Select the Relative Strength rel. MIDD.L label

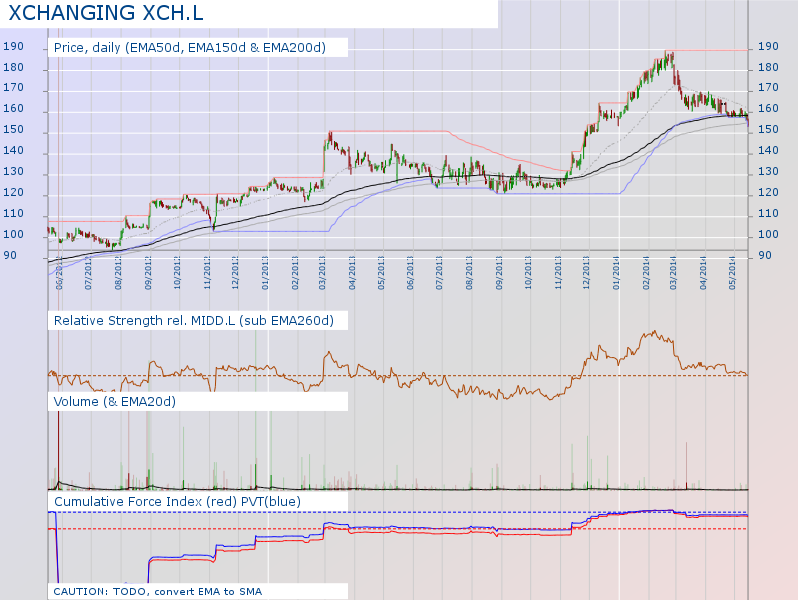194,321
